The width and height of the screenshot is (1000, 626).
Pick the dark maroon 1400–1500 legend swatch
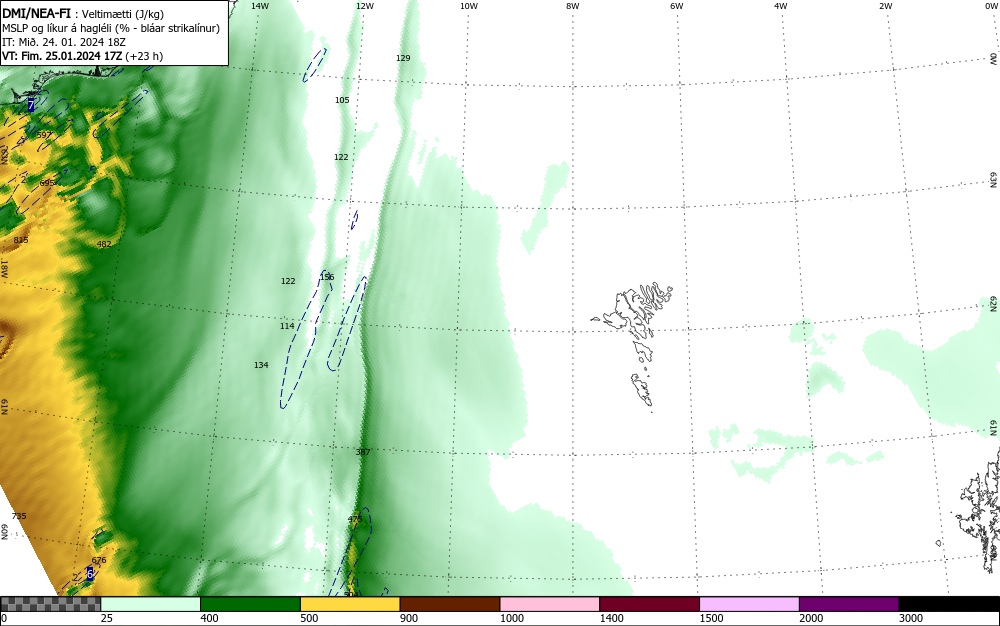[x=649, y=604]
